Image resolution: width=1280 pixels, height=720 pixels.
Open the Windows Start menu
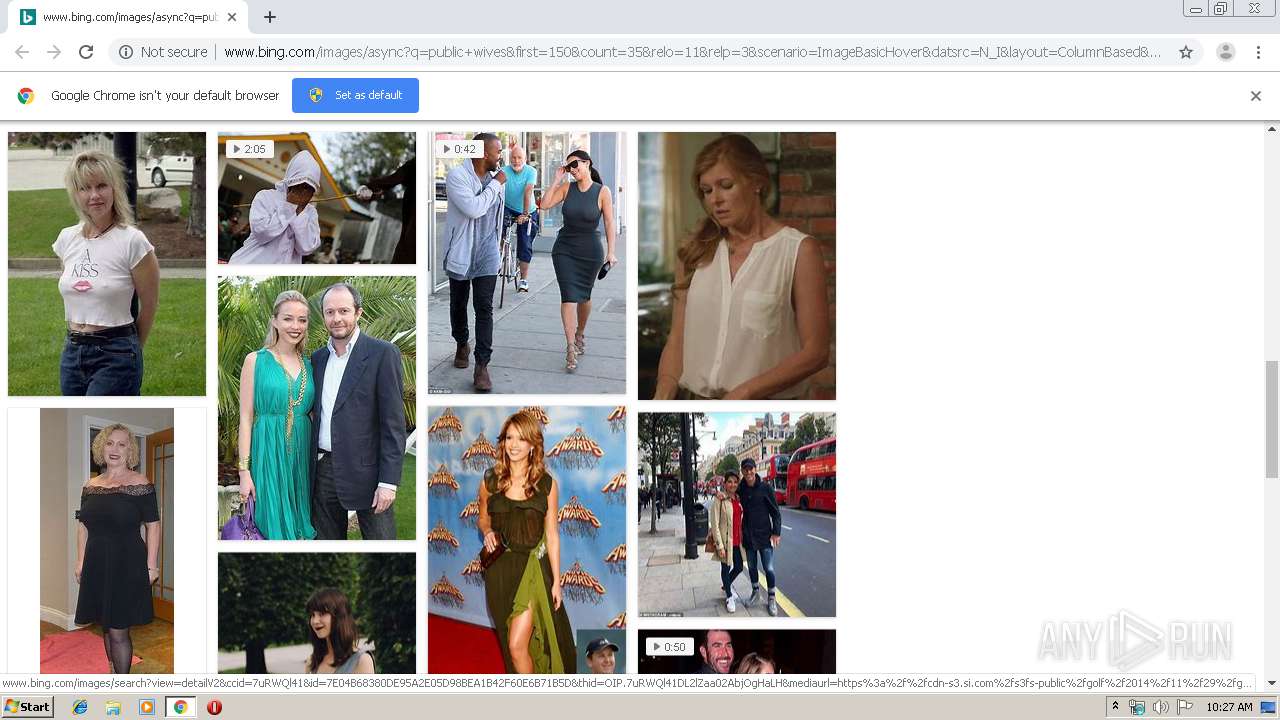point(28,707)
